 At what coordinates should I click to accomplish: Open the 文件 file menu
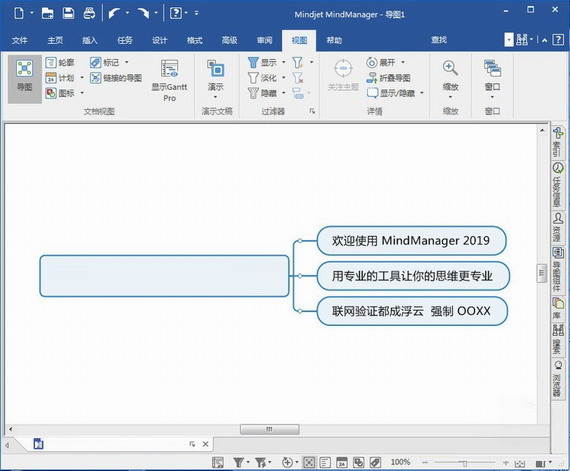[x=20, y=40]
